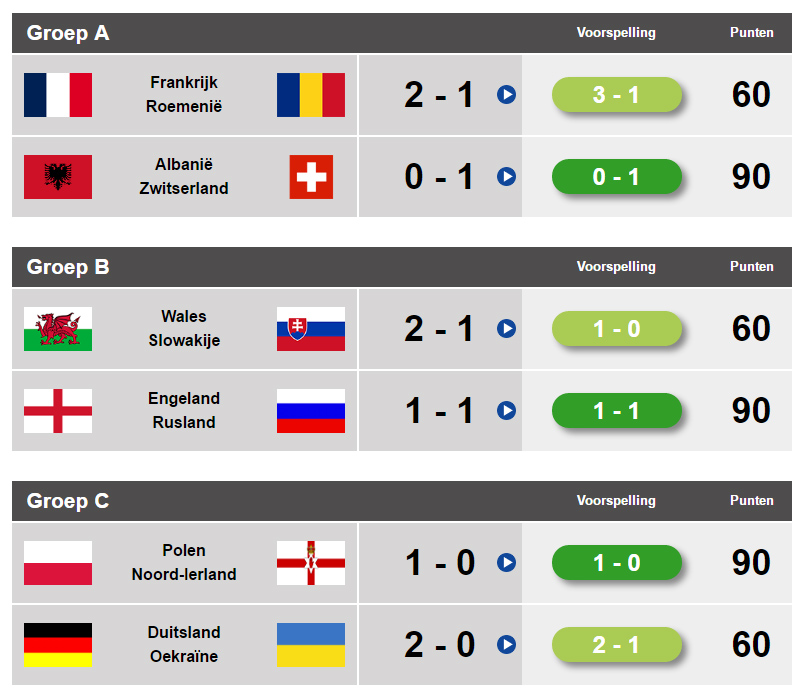Click the Duitsland prediction 2 - 1 pill
The width and height of the screenshot is (803, 697).
pos(616,645)
